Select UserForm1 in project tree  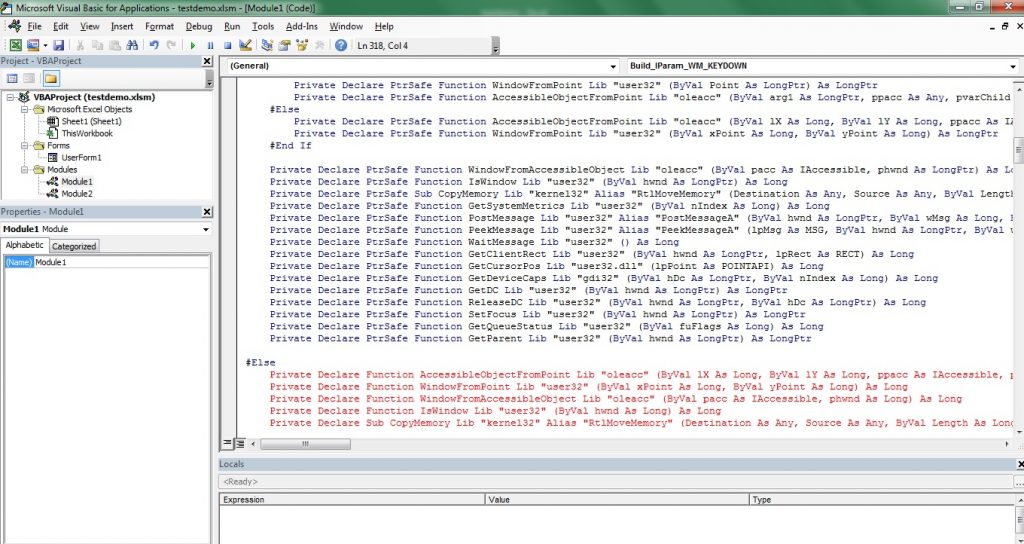pyautogui.click(x=82, y=157)
